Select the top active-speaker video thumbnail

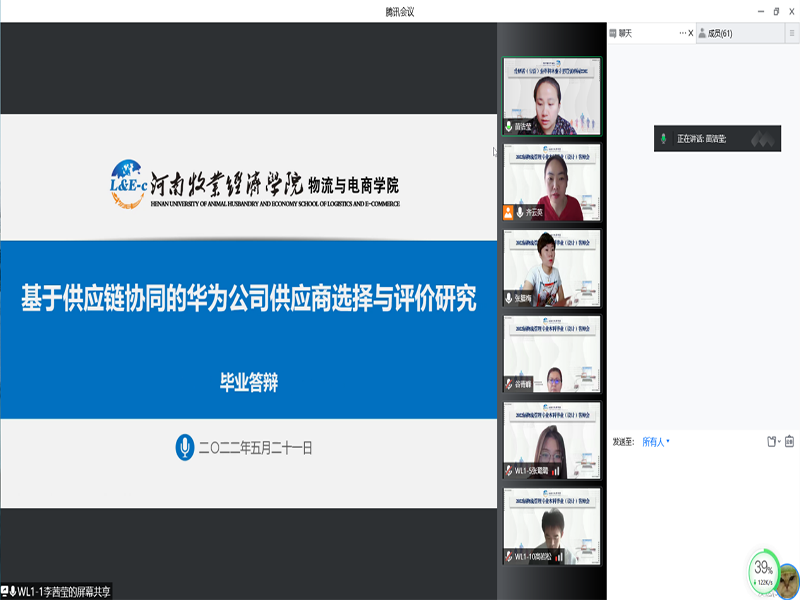[x=552, y=95]
